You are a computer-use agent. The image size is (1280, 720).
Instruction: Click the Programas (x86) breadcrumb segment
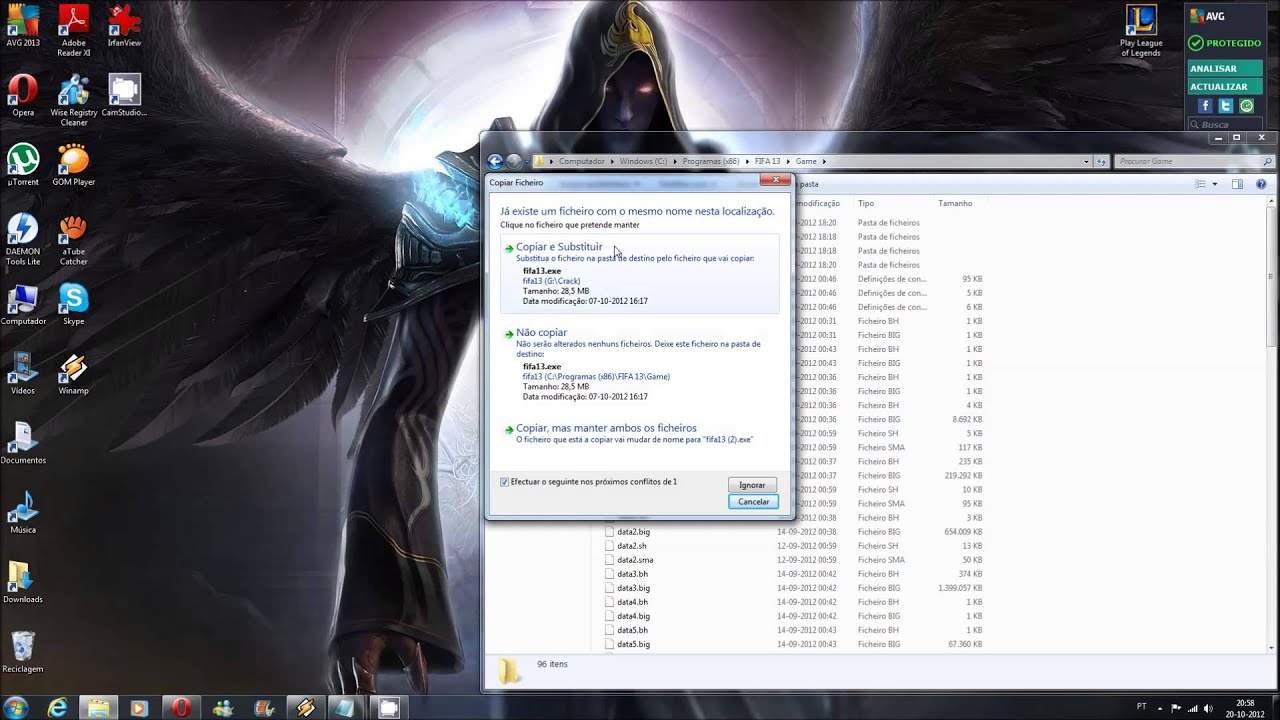coord(710,161)
